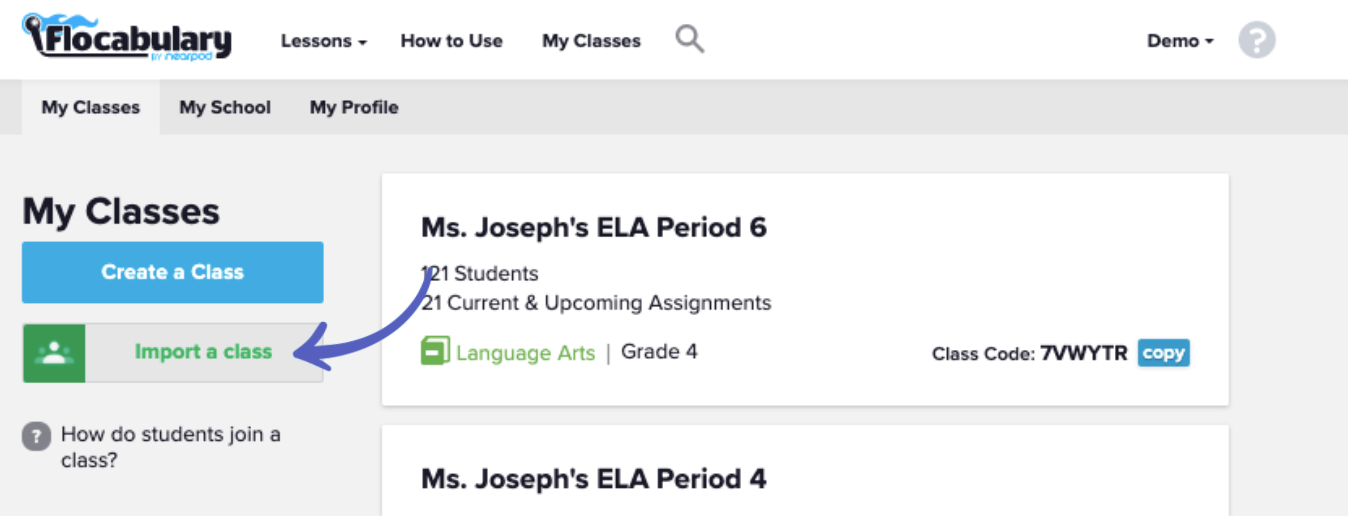Switch to the My Profile tab
Image resolution: width=1348 pixels, height=518 pixels.
[354, 108]
